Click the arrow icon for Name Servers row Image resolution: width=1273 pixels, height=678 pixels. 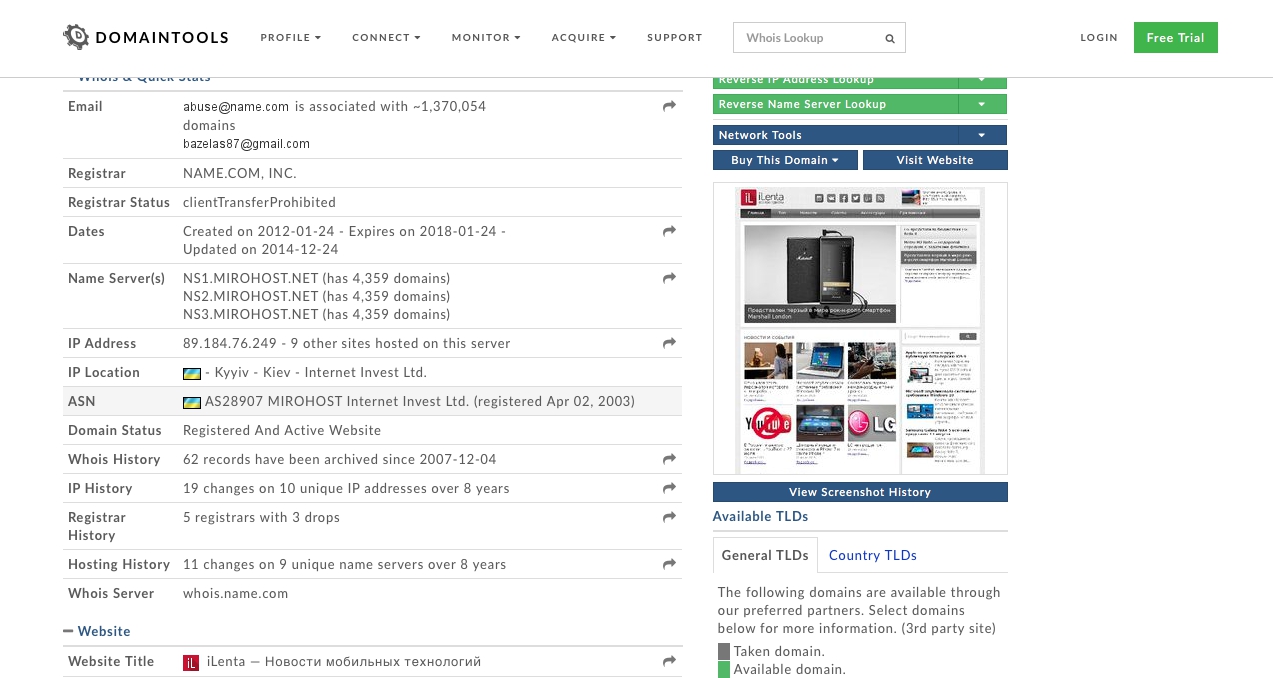tap(669, 278)
